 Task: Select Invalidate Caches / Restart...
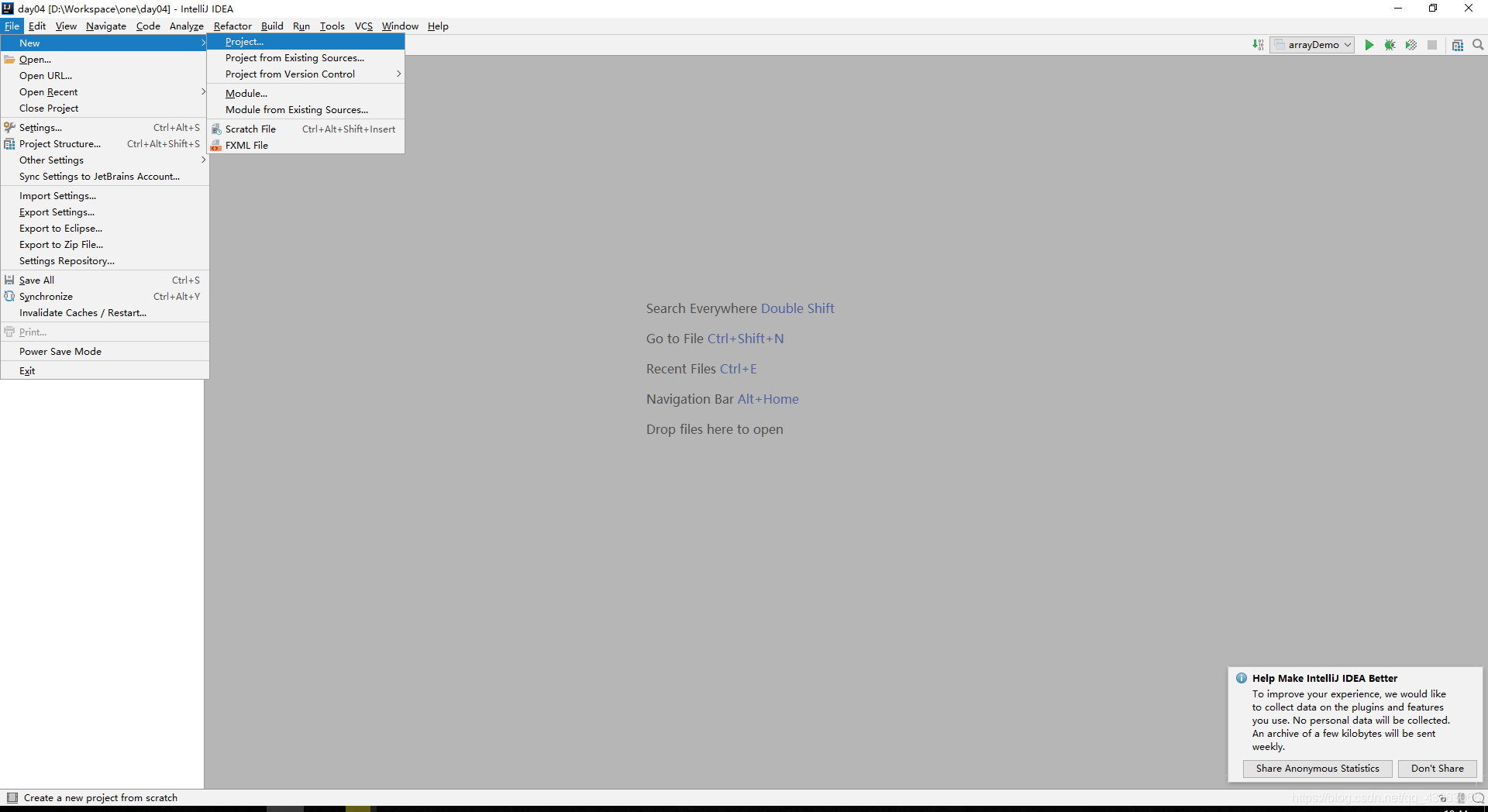105,312
